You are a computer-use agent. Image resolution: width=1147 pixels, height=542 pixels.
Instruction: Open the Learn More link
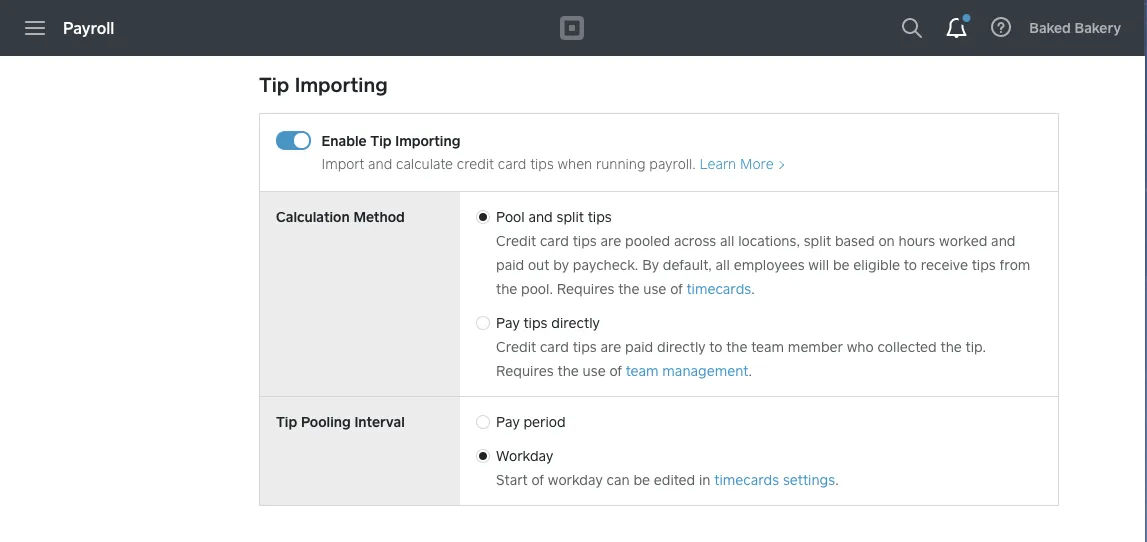click(742, 164)
